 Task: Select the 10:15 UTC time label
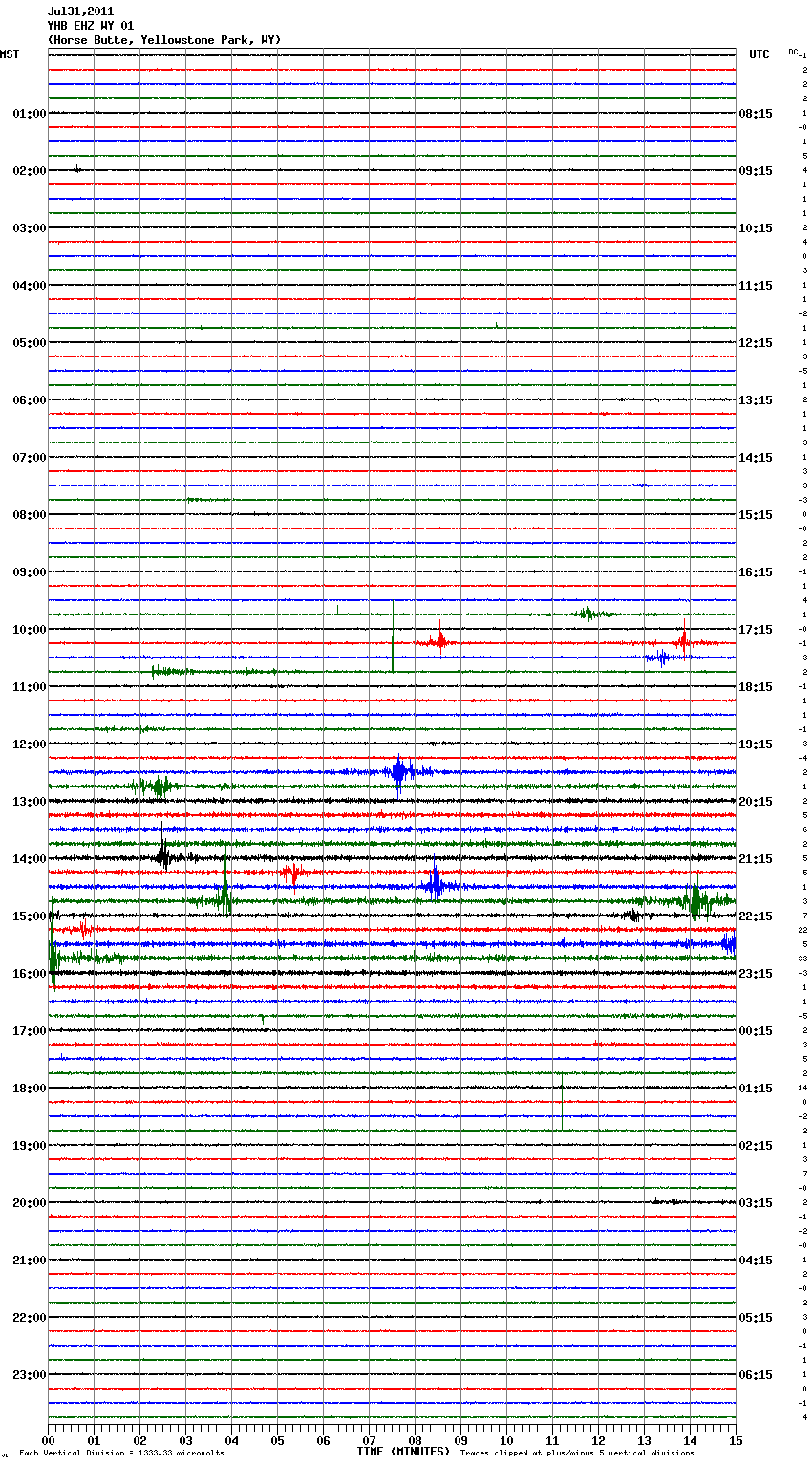point(756,228)
